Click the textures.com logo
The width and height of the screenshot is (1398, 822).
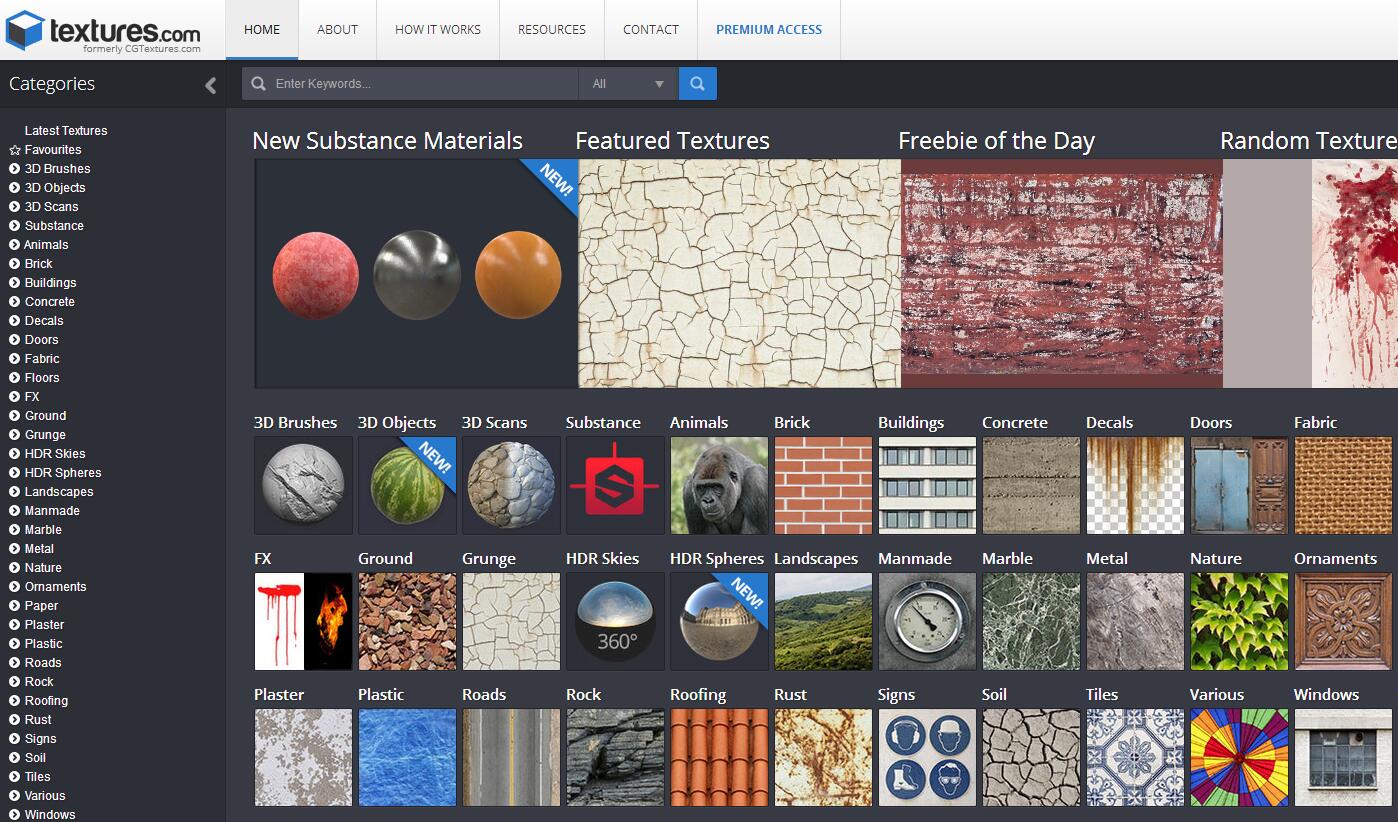pos(104,30)
